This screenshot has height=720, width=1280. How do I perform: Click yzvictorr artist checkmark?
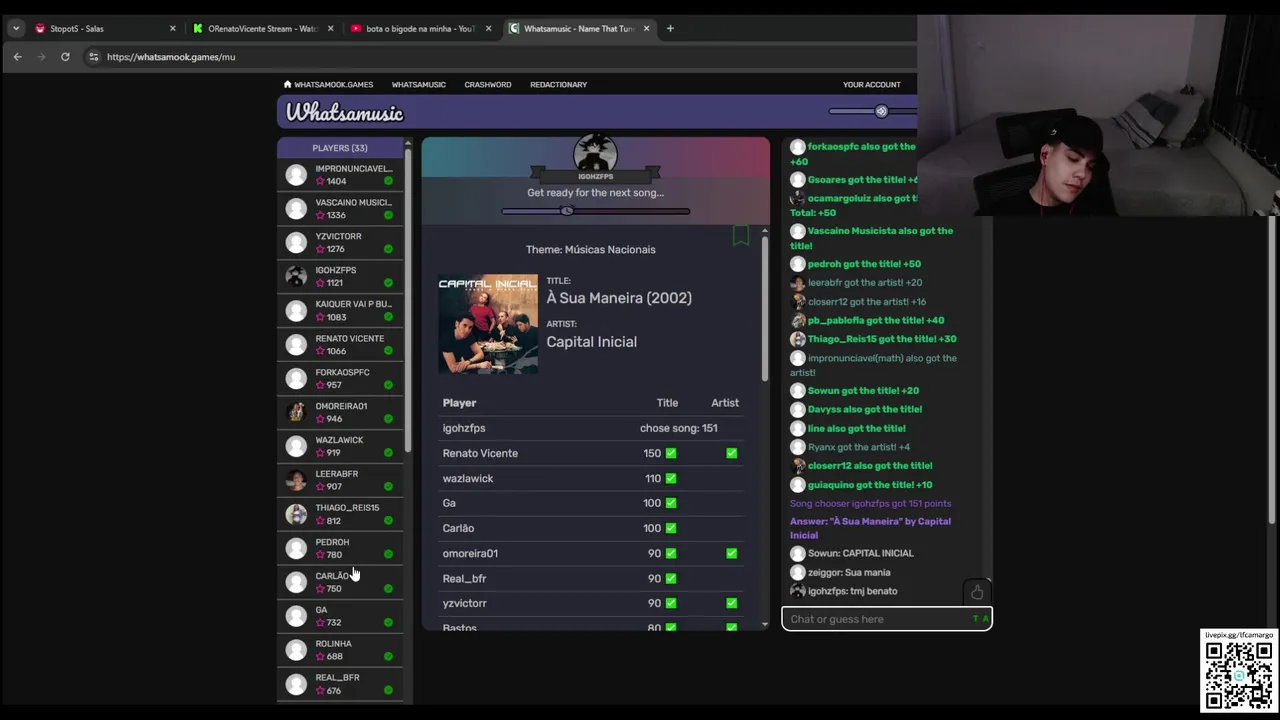[732, 603]
